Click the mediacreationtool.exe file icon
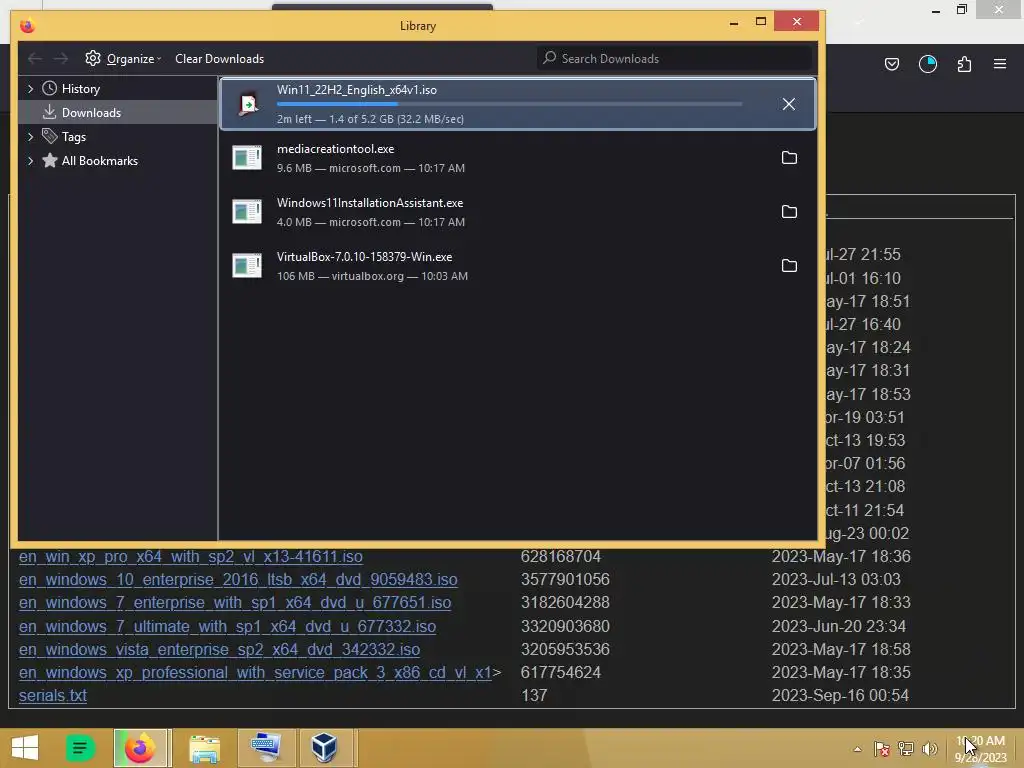Image resolution: width=1024 pixels, height=768 pixels. 247,157
